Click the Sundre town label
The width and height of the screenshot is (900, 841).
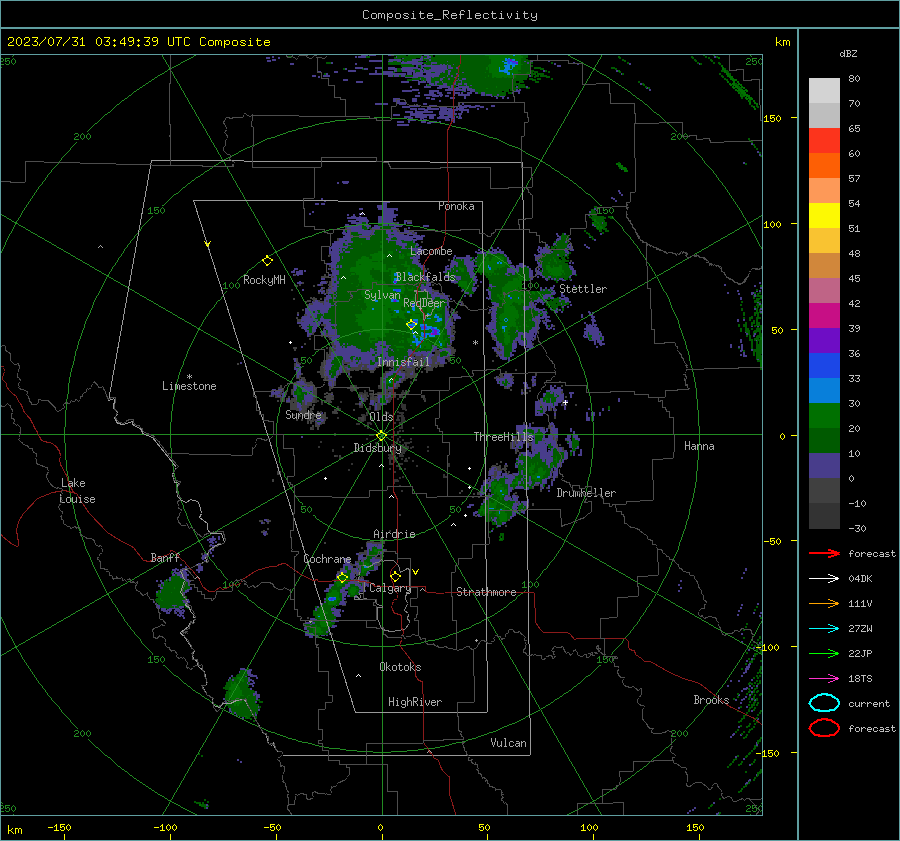point(303,415)
